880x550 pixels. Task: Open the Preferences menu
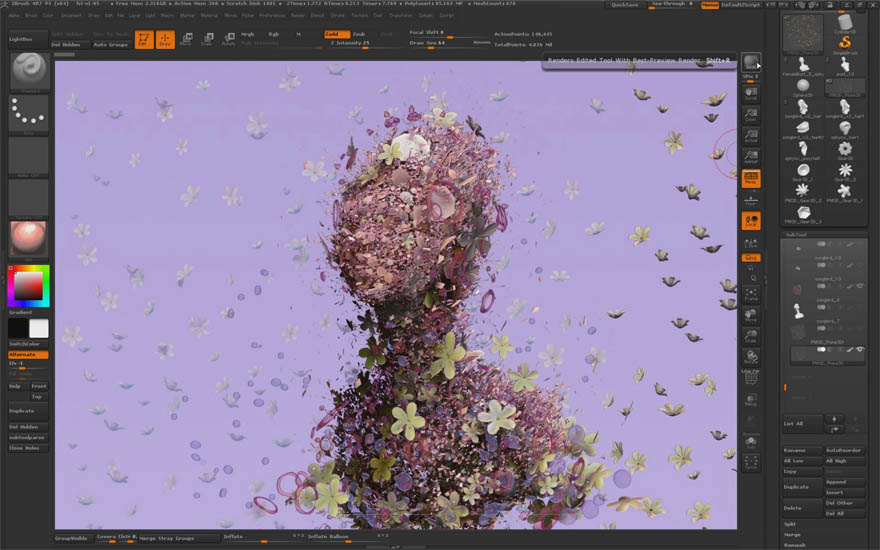point(272,16)
